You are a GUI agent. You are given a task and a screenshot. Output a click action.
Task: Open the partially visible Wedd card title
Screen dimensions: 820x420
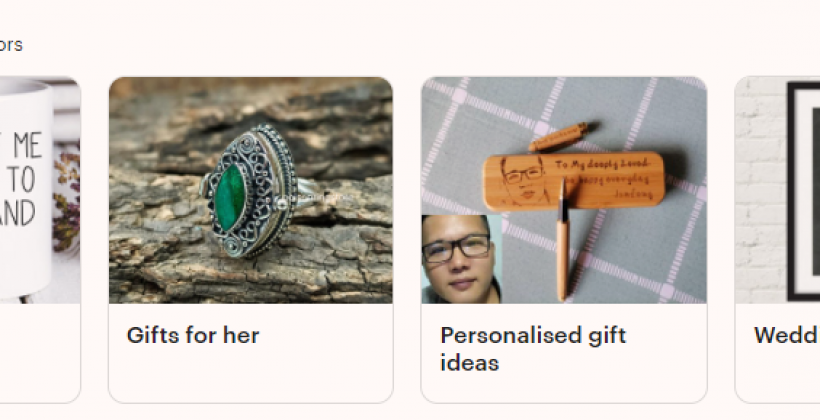pos(787,335)
